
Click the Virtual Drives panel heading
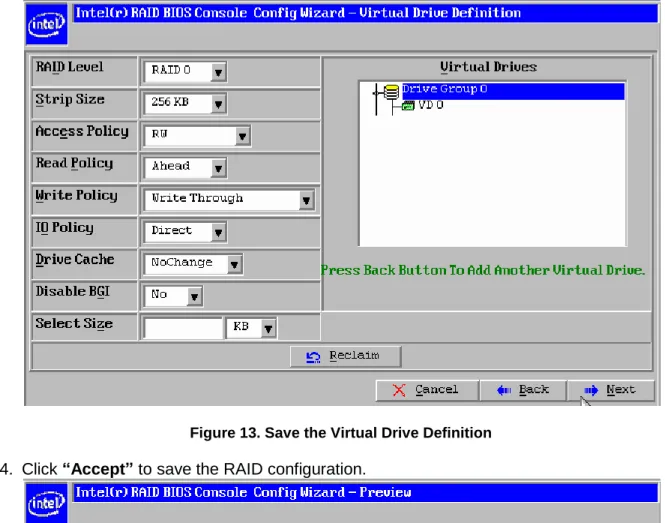pos(488,67)
